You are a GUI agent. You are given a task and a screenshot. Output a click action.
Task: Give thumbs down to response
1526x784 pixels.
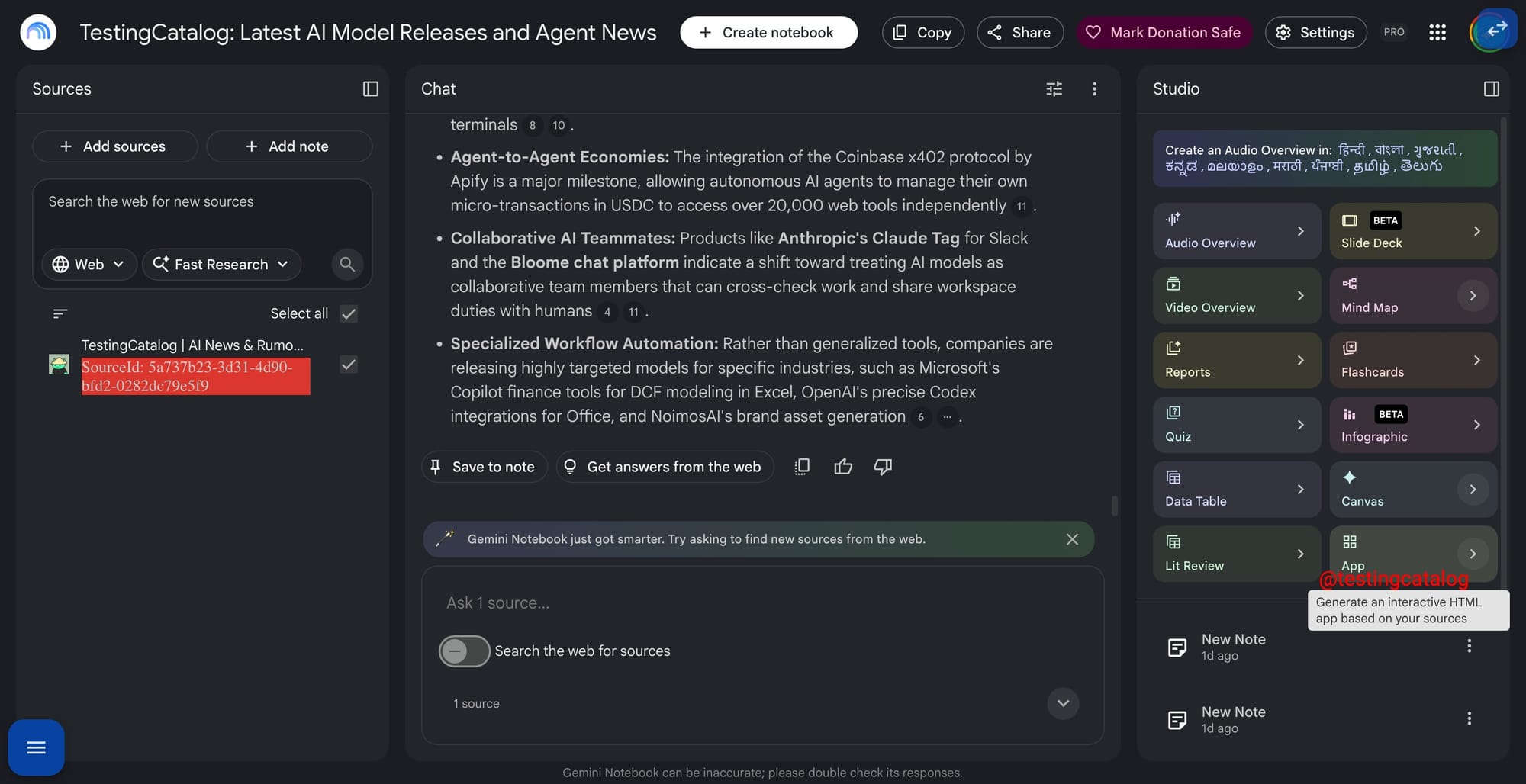tap(883, 467)
